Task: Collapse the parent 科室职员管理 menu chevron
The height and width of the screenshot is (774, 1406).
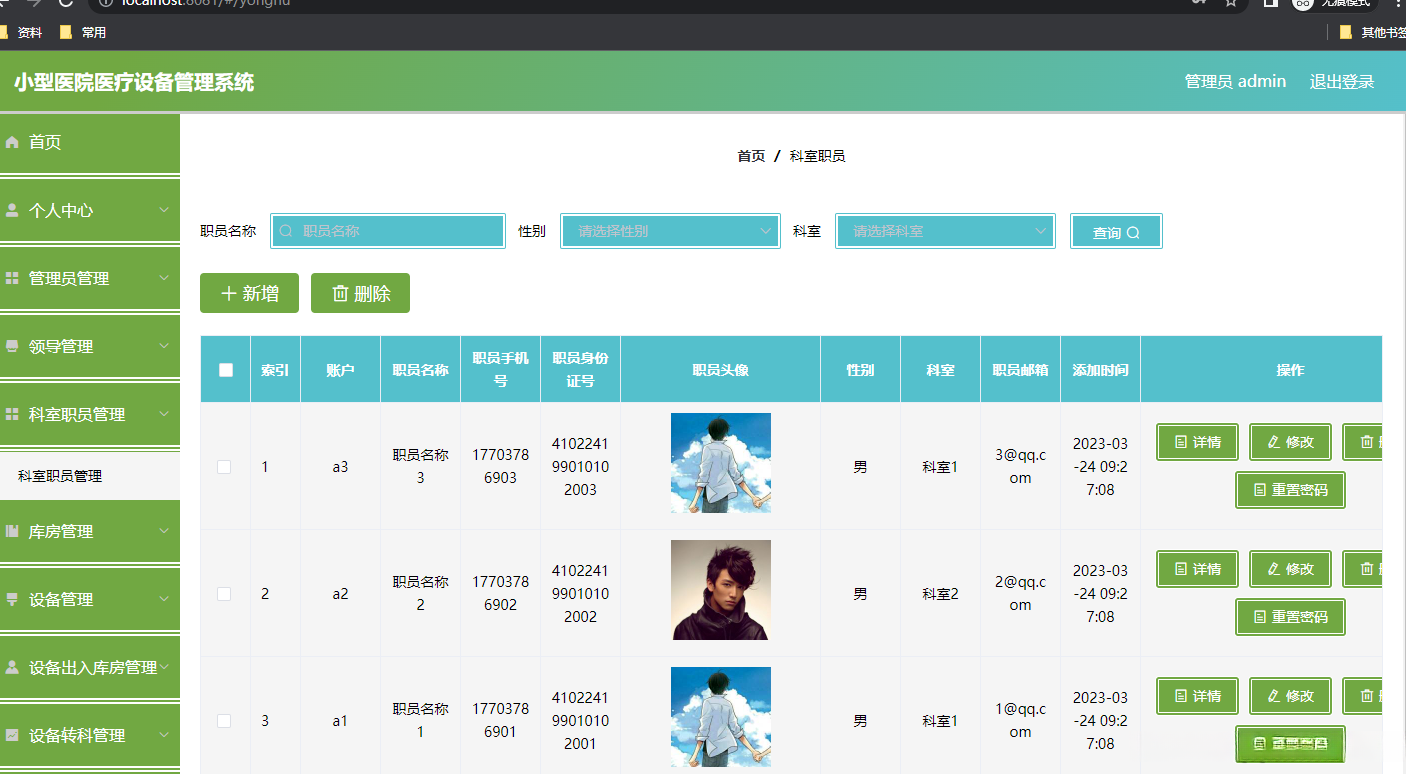Action: click(164, 414)
